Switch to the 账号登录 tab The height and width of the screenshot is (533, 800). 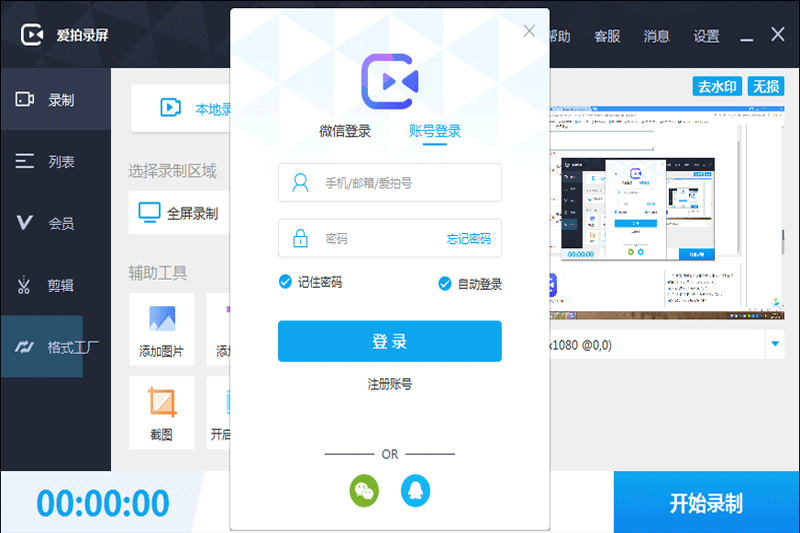pyautogui.click(x=435, y=131)
